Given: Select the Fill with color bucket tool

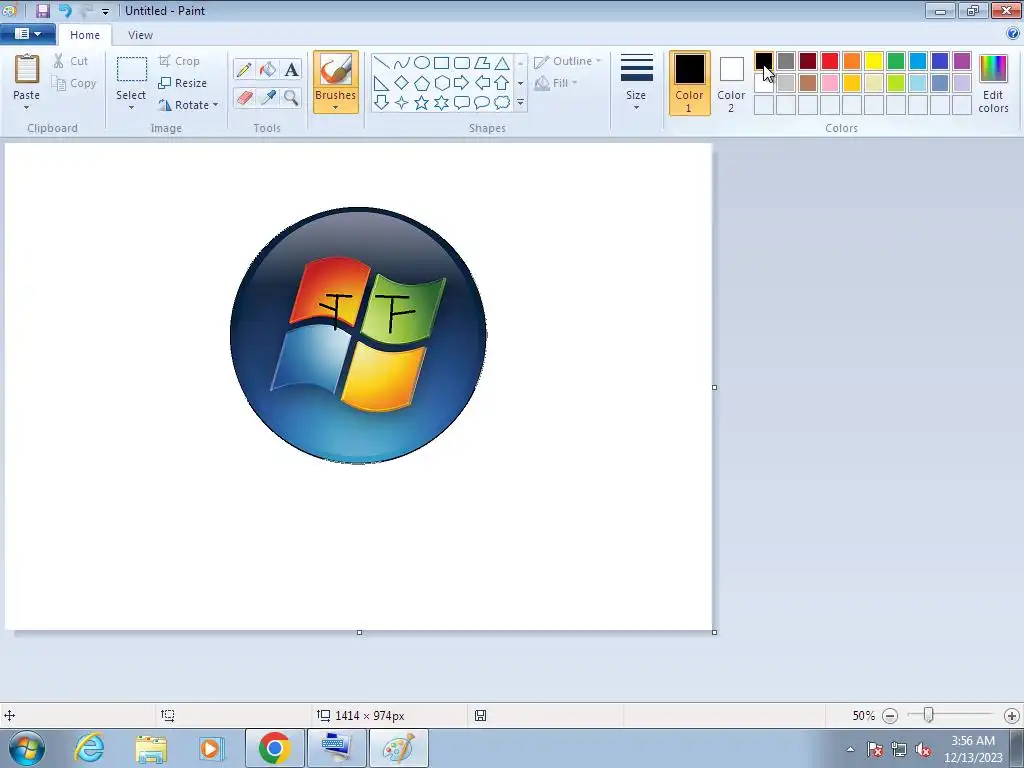Looking at the screenshot, I should click(x=268, y=69).
